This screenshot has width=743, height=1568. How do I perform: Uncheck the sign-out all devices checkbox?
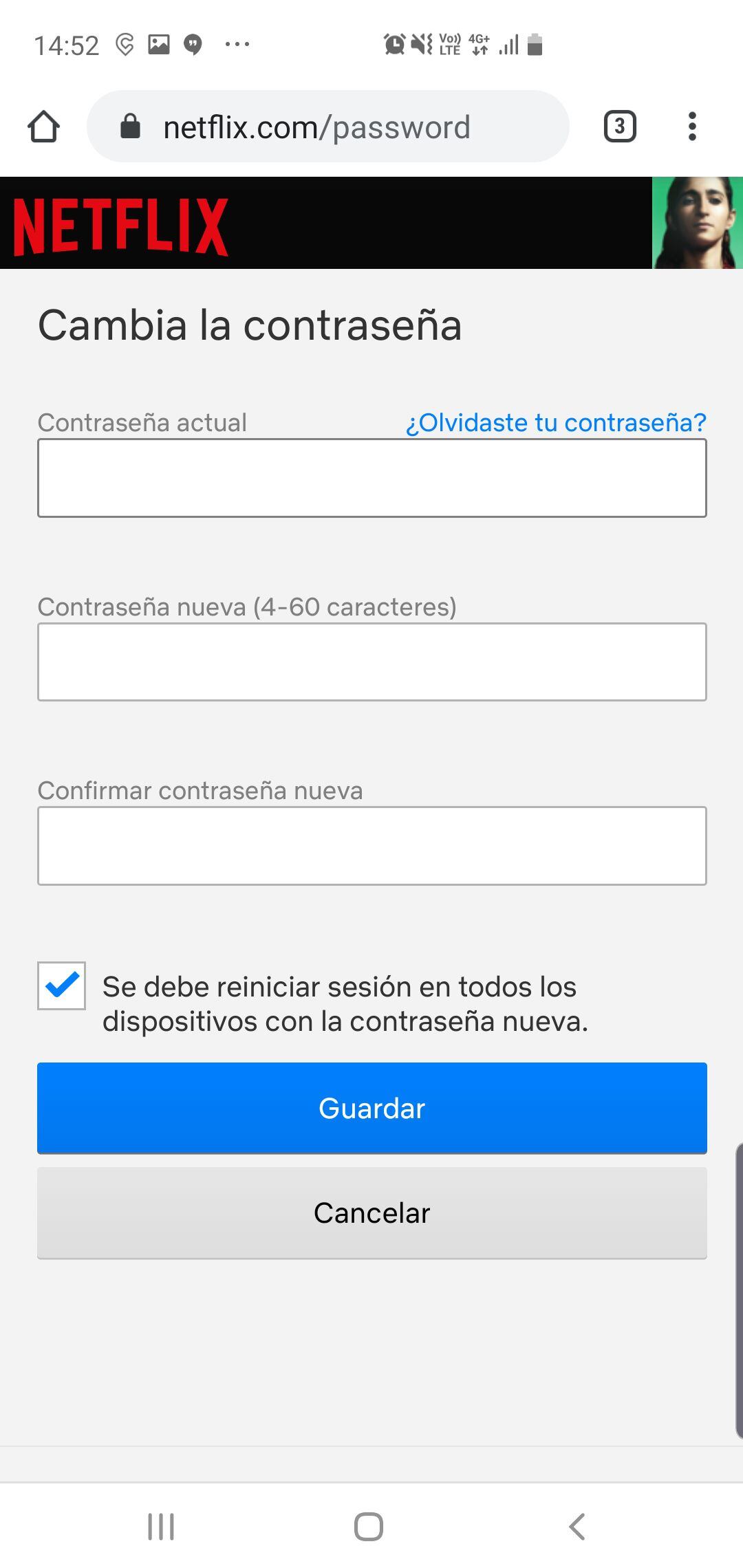[62, 986]
